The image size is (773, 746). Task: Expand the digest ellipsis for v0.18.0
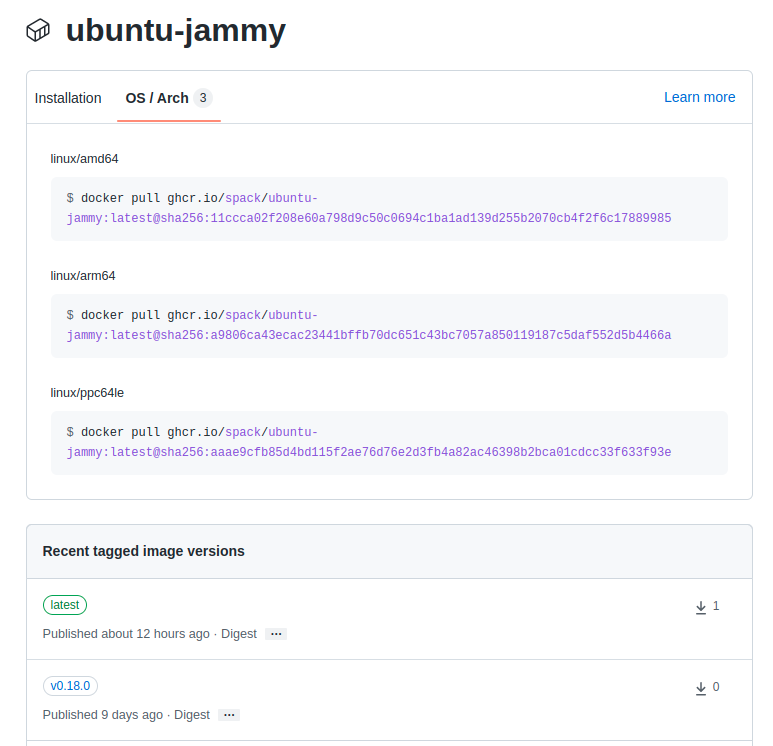[229, 715]
